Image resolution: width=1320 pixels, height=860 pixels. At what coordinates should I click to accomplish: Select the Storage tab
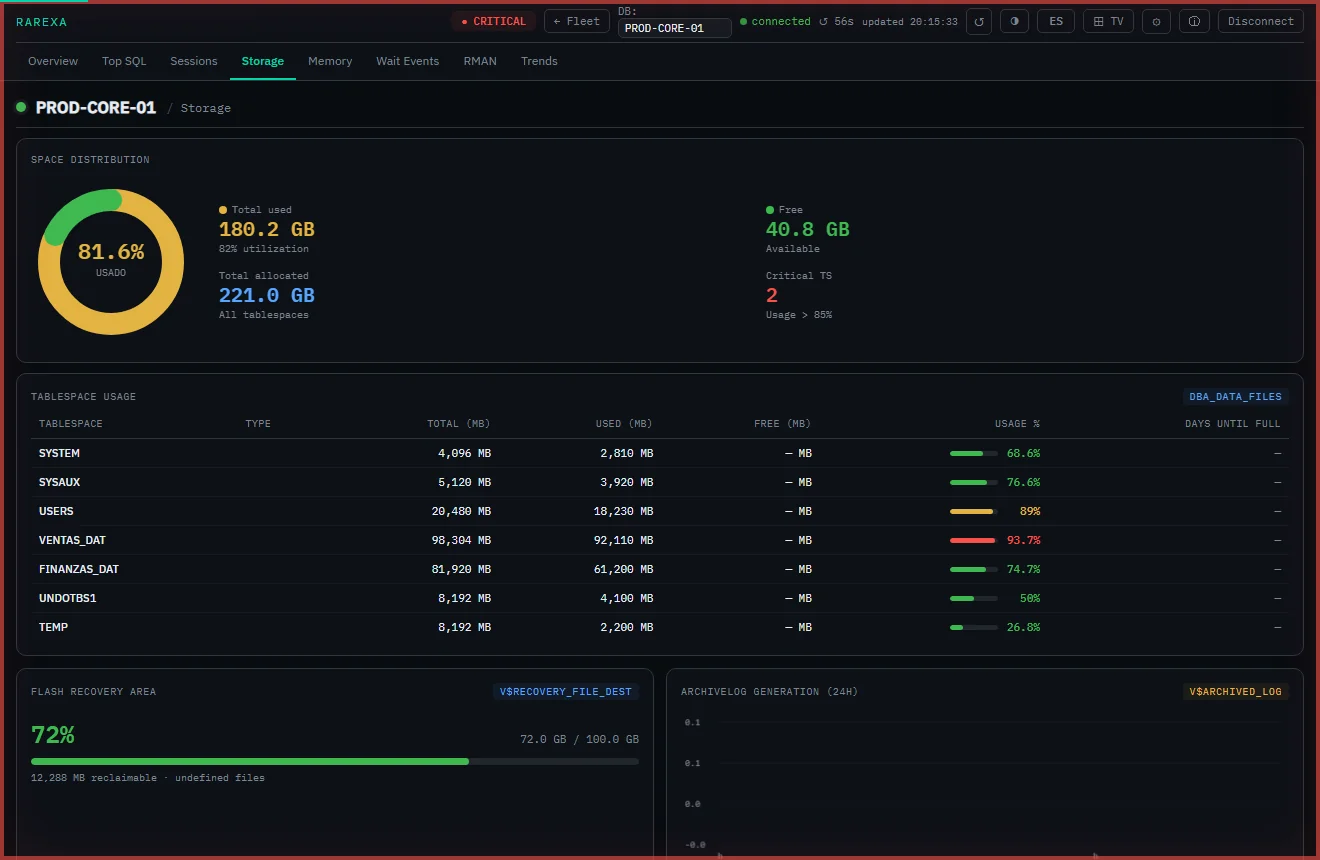tap(263, 61)
